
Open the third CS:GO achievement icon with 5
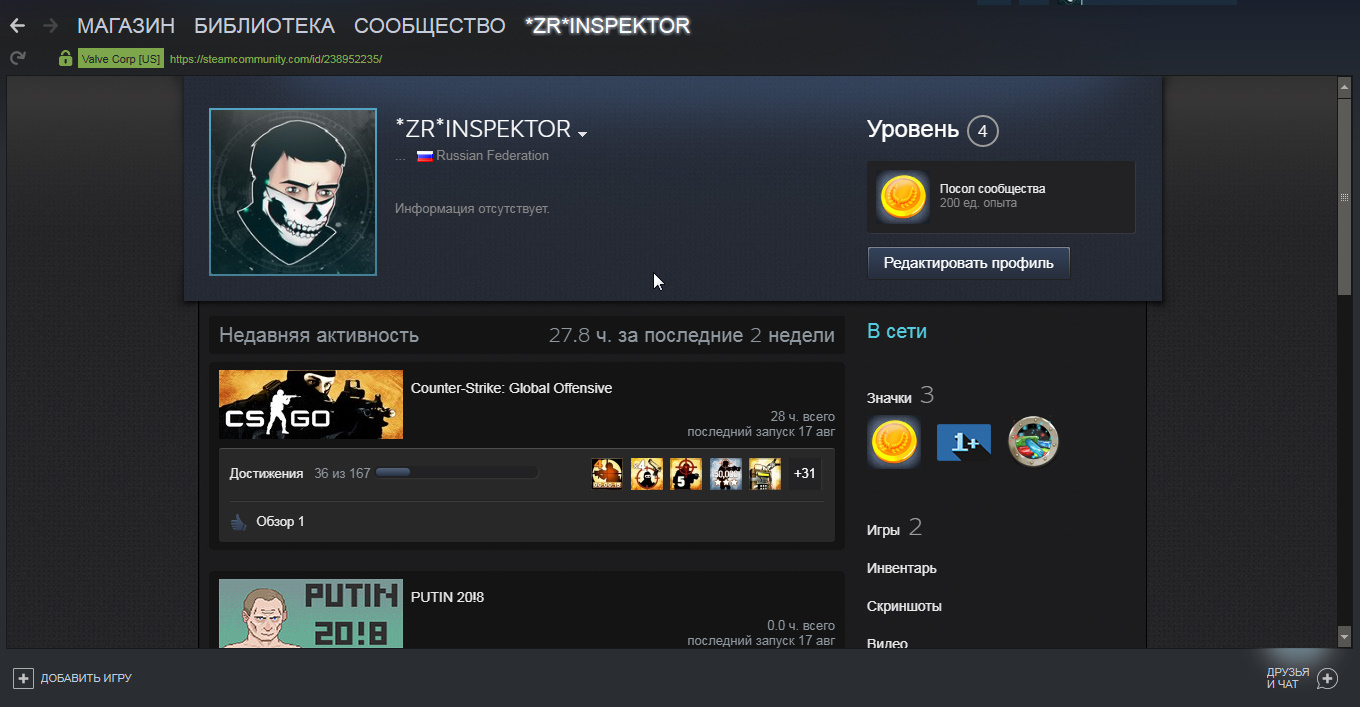pos(686,474)
